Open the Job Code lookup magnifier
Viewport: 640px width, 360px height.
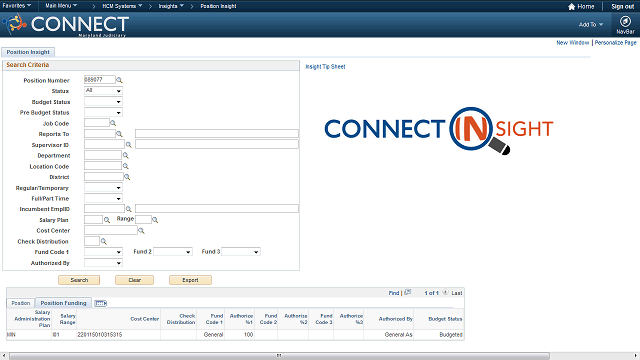point(113,123)
